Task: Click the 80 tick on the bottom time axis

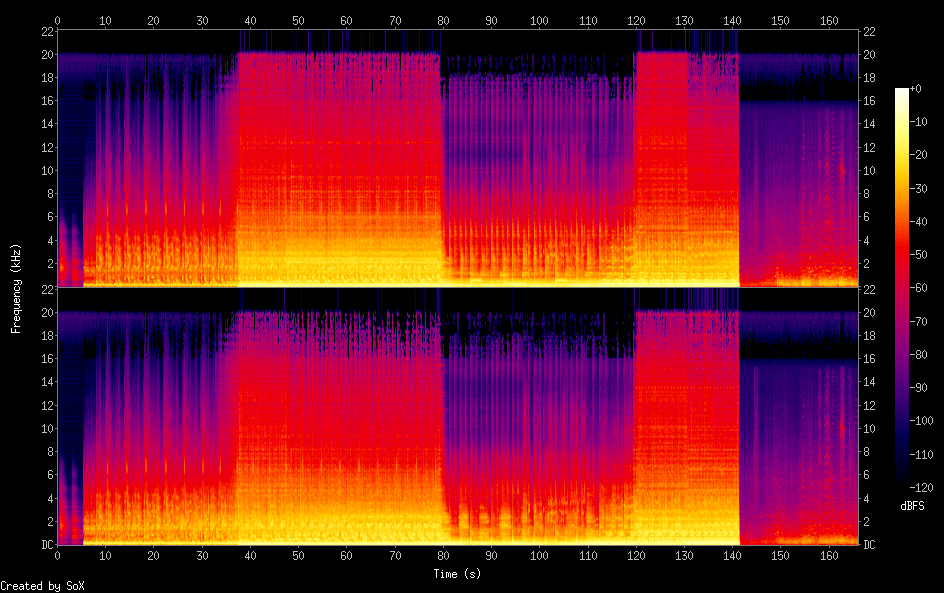Action: click(x=442, y=555)
